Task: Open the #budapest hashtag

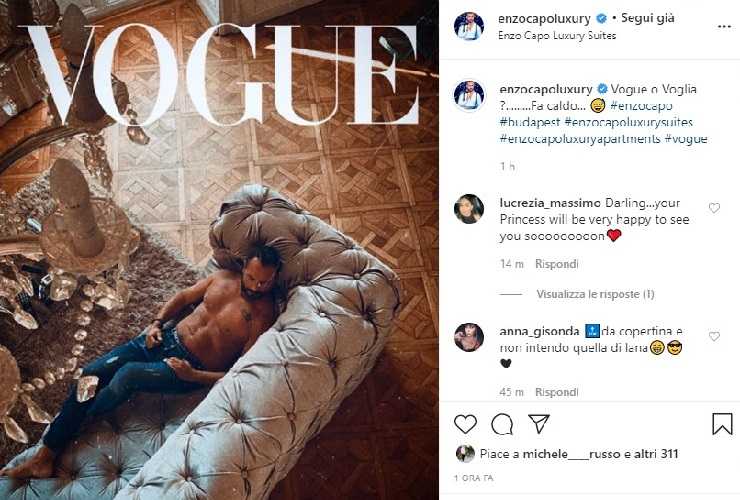Action: pos(530,122)
